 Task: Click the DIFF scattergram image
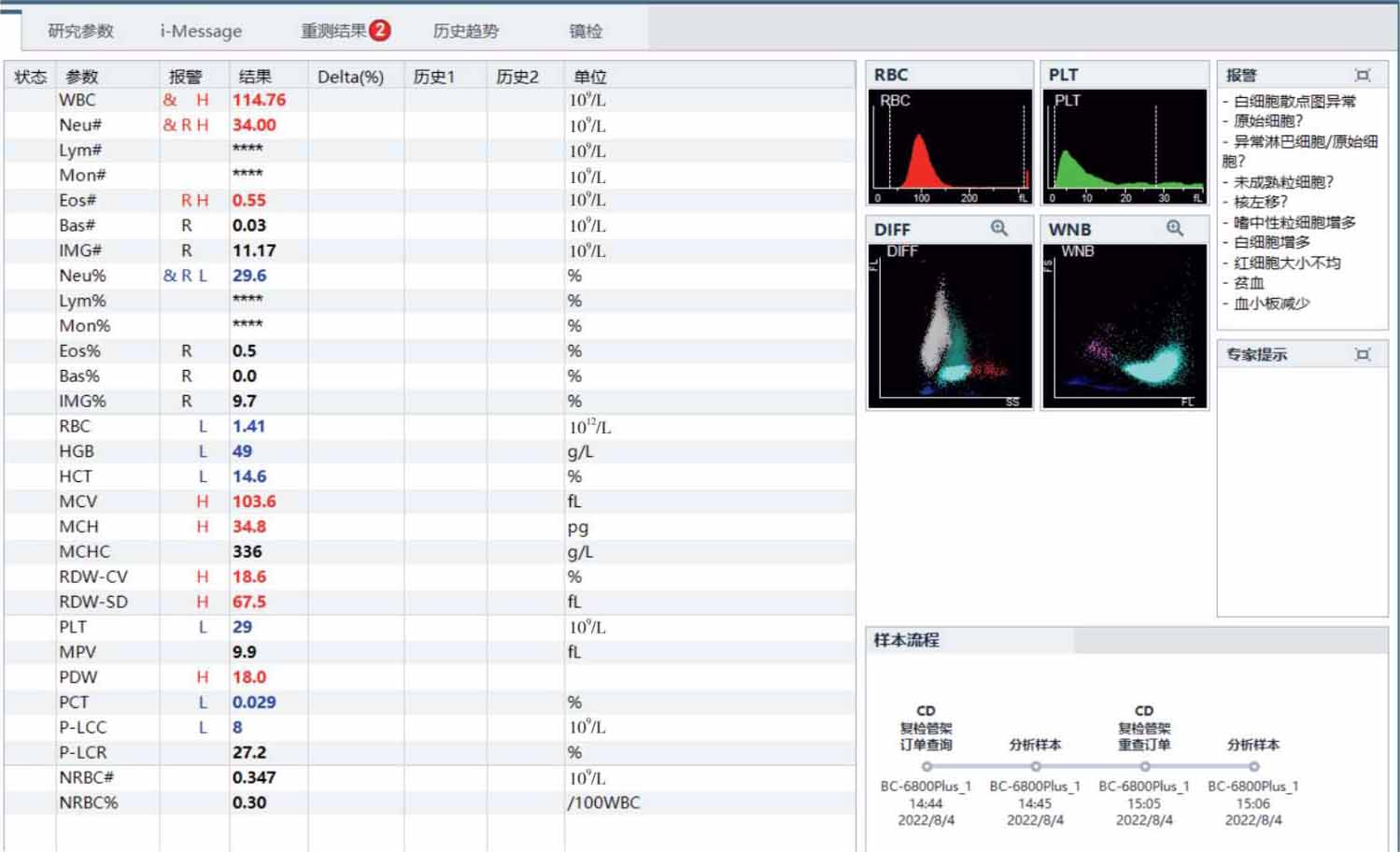(950, 325)
